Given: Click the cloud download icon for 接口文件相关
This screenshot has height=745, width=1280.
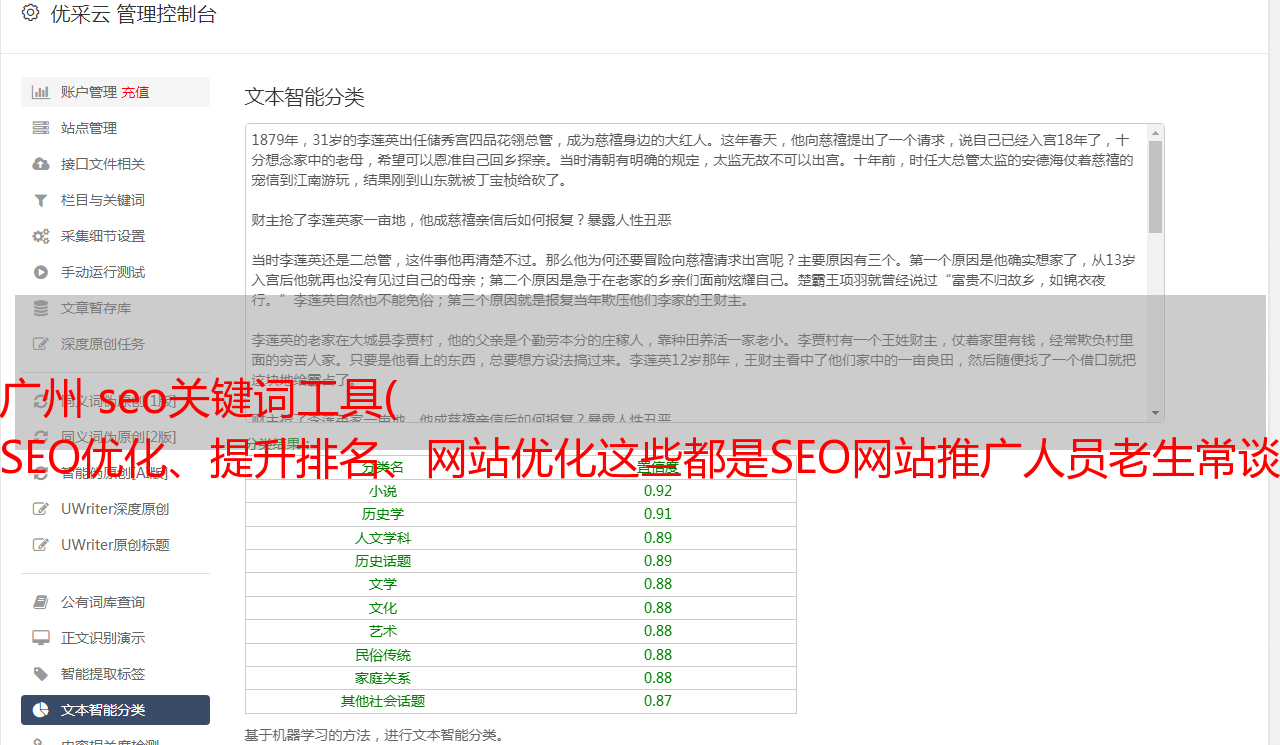Looking at the screenshot, I should pos(41,164).
